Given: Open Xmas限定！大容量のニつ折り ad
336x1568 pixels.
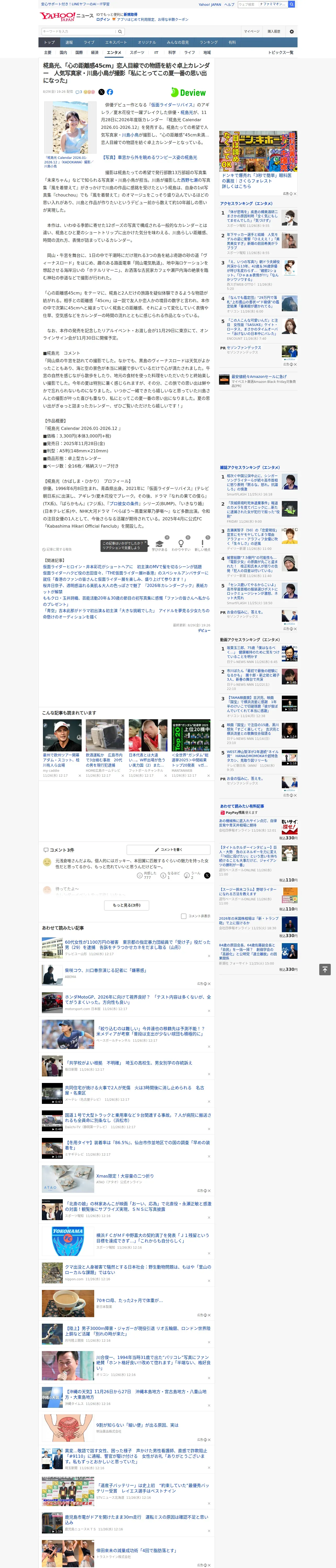Looking at the screenshot, I should pyautogui.click(x=125, y=1175).
